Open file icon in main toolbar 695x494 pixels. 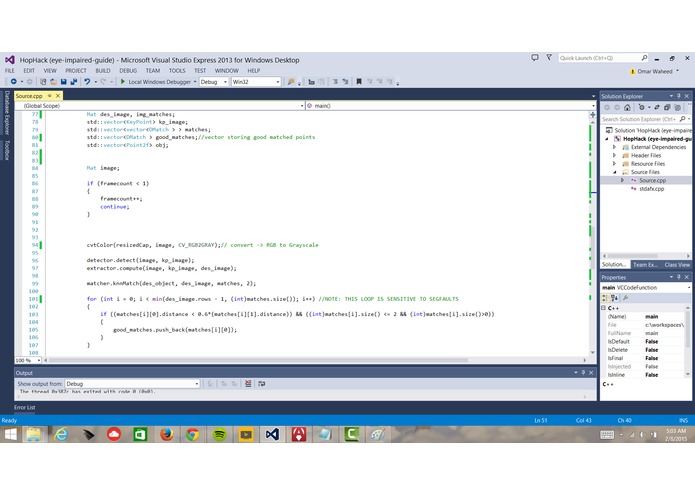tap(53, 82)
